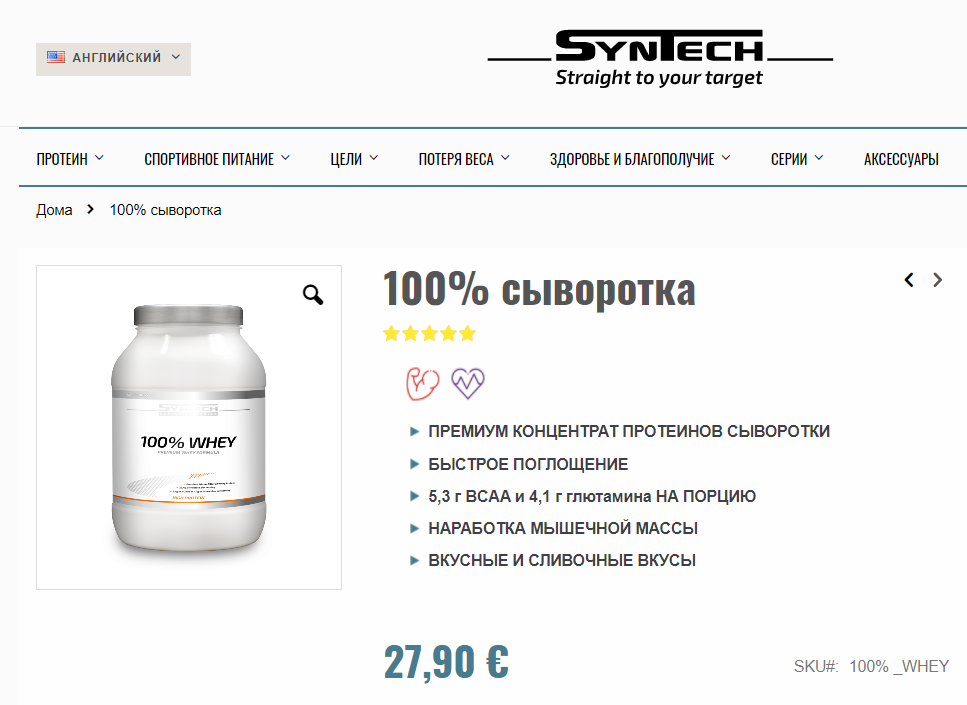Expand the Цели menu
This screenshot has height=705, width=967.
click(354, 159)
